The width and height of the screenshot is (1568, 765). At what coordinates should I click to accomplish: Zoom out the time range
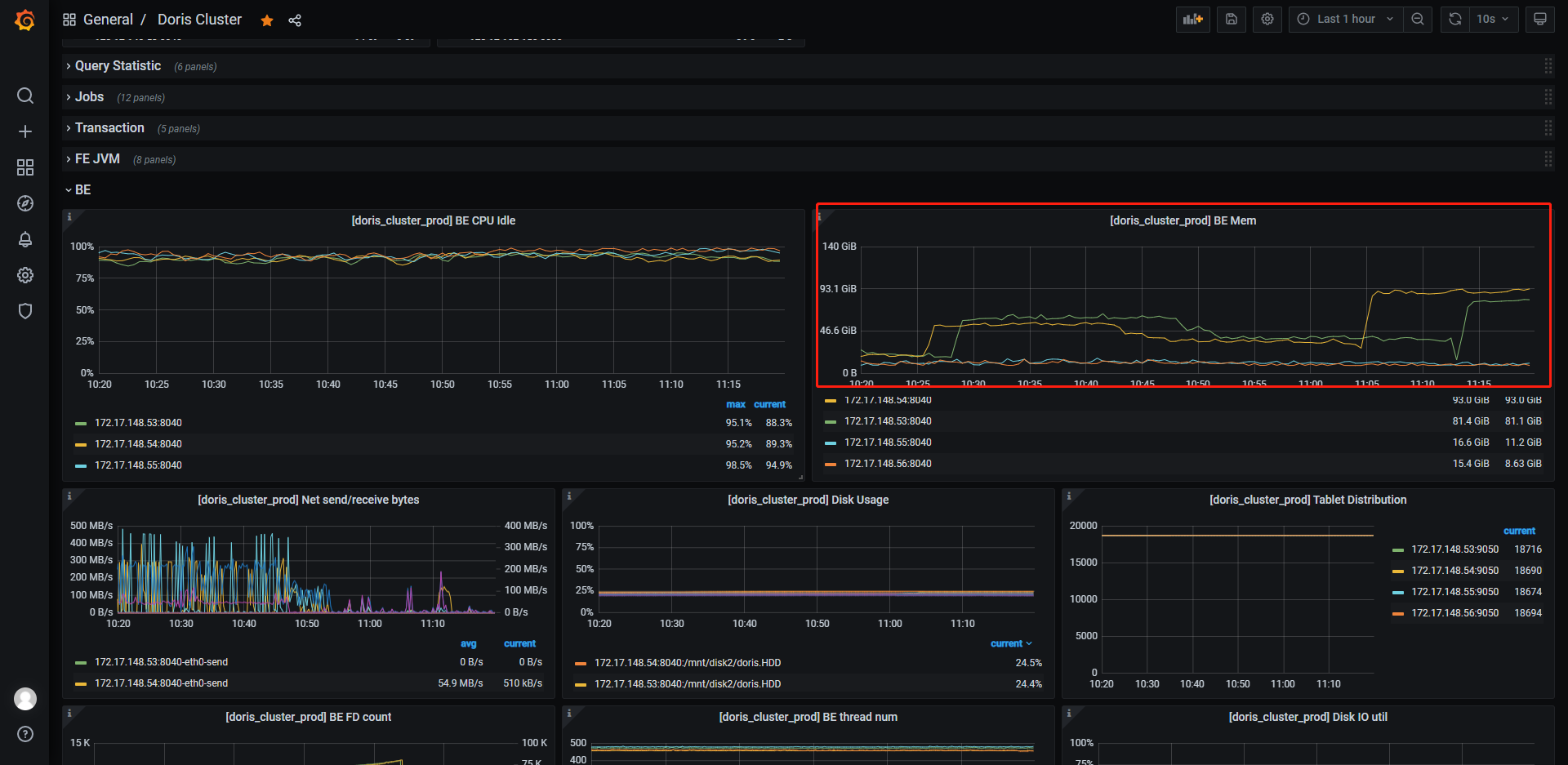click(1418, 19)
